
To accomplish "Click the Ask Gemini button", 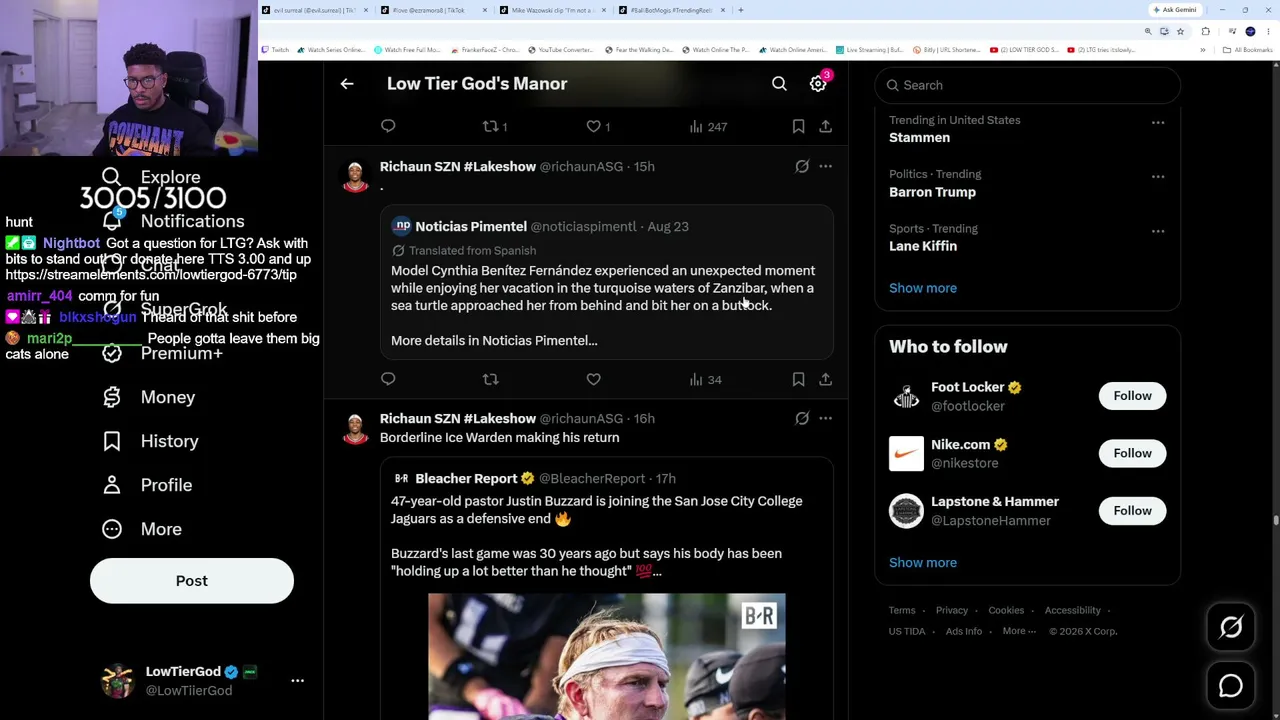I will coord(1175,10).
